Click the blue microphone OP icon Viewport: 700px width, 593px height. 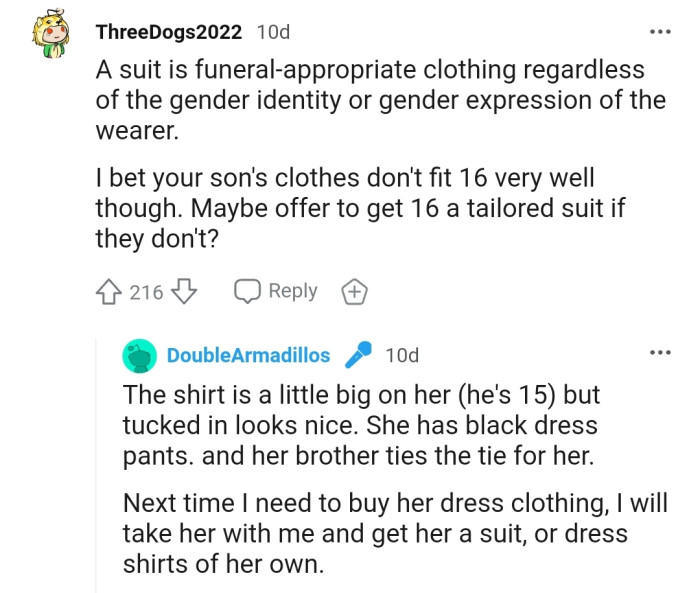[357, 355]
